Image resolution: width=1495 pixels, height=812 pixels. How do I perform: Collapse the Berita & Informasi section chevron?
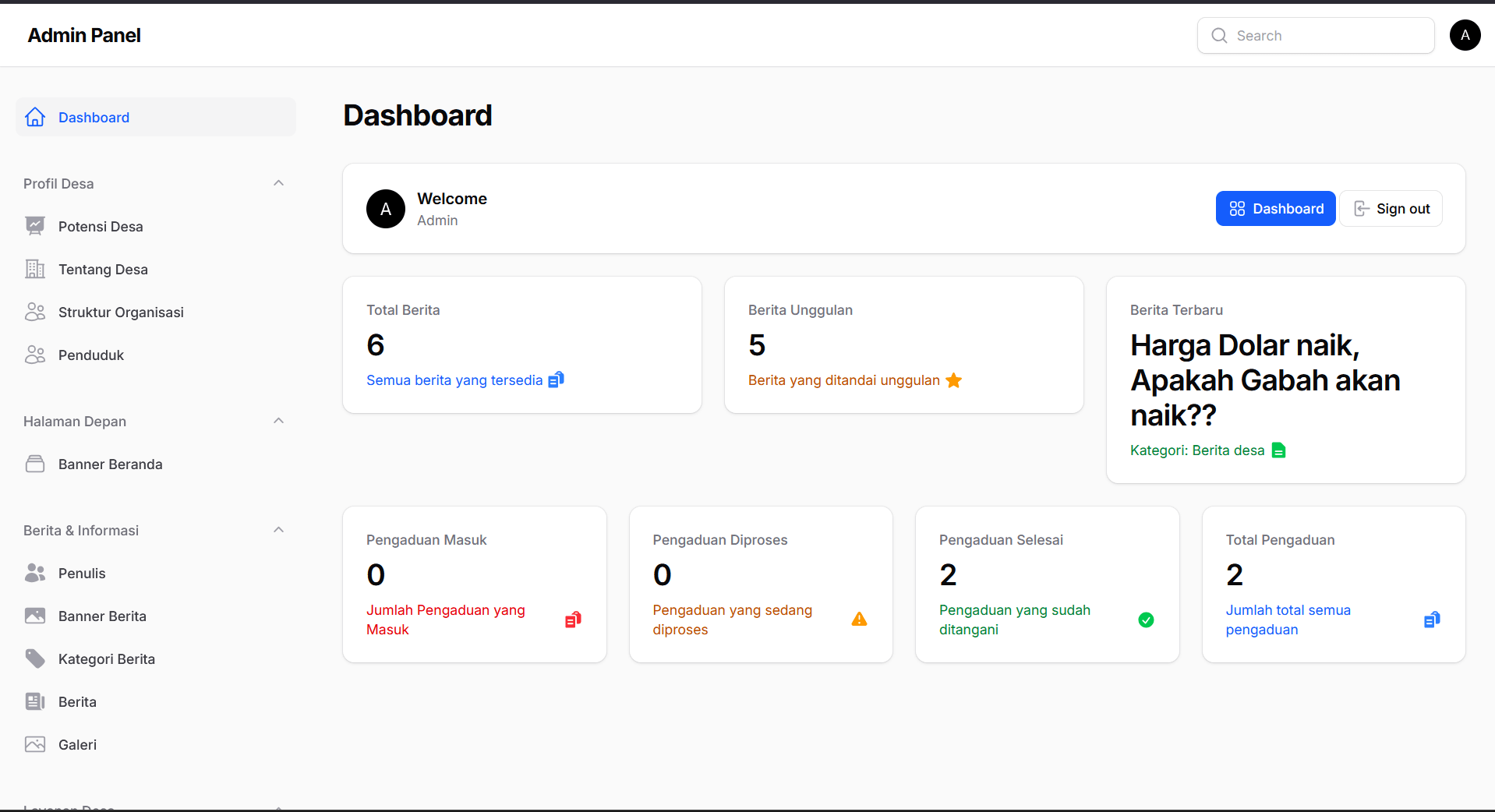point(278,530)
